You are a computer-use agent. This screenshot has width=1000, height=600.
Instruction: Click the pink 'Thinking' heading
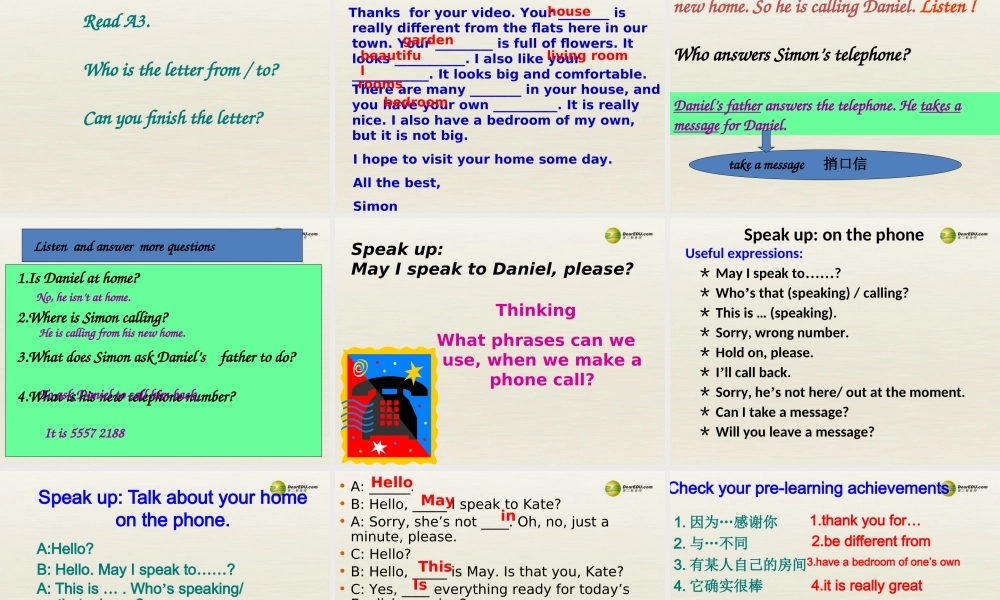pos(535,310)
